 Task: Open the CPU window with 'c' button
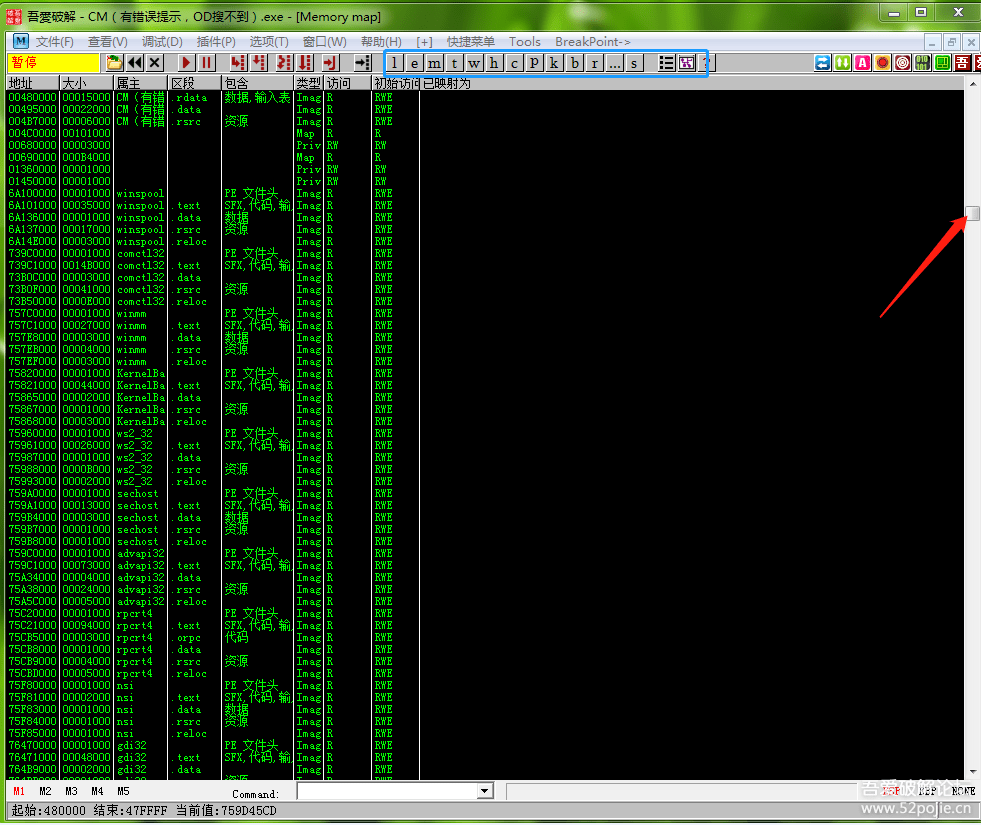[x=514, y=63]
